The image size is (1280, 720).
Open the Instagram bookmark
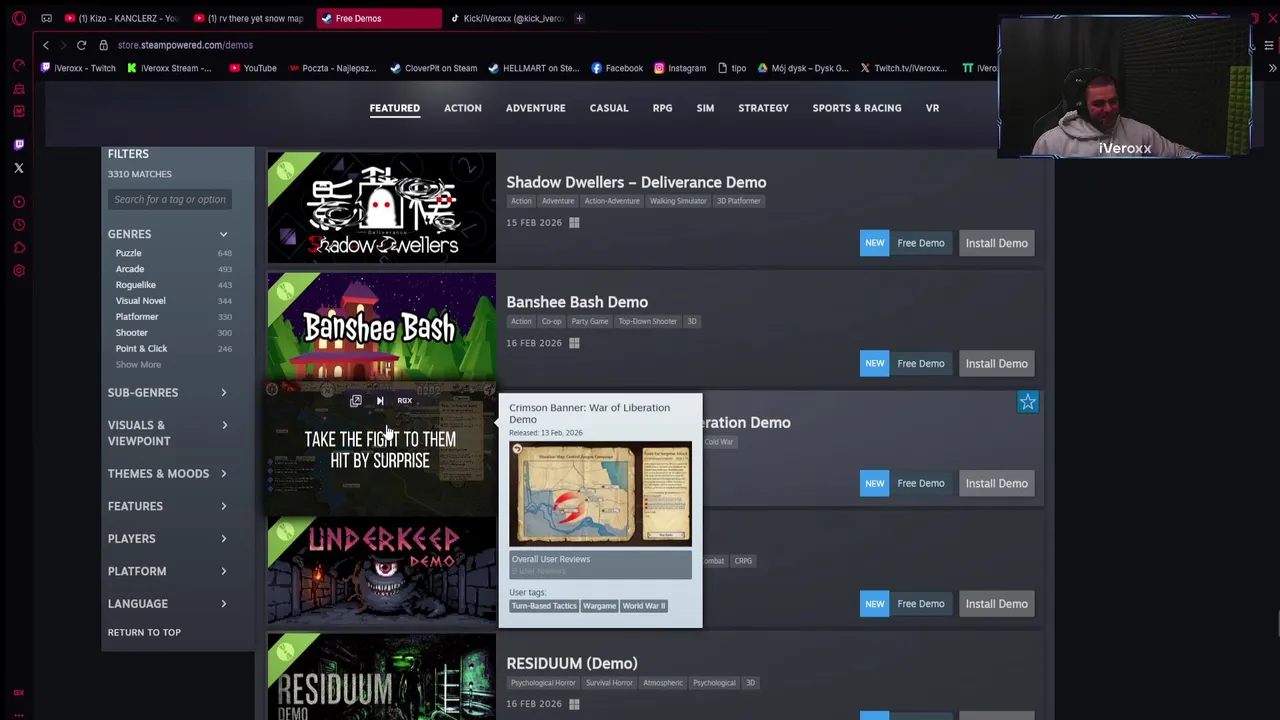click(680, 68)
